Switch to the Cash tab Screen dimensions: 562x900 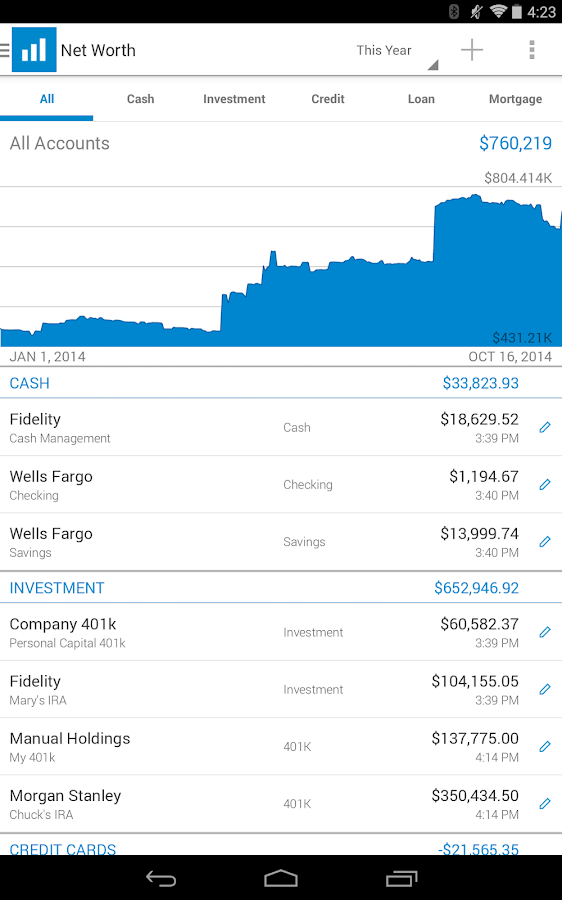[x=140, y=99]
